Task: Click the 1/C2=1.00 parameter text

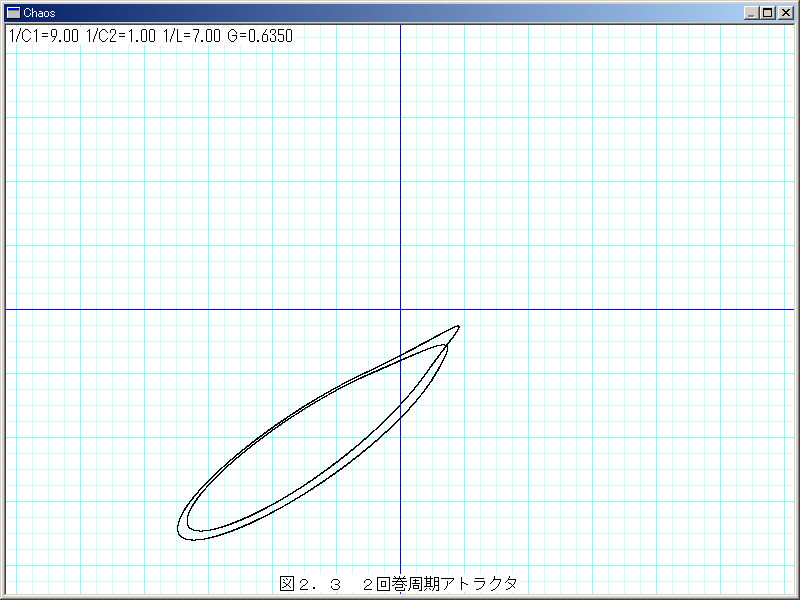Action: pos(121,36)
